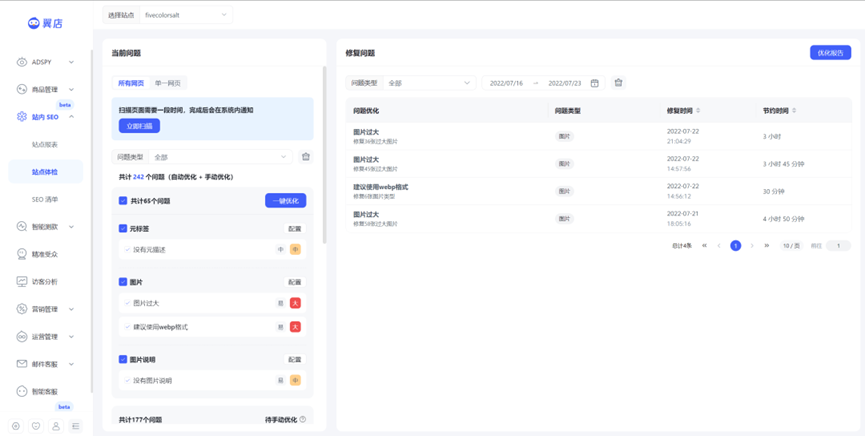Screen dimensions: 865x436
Task: Click the next page arrow
Action: point(751,246)
